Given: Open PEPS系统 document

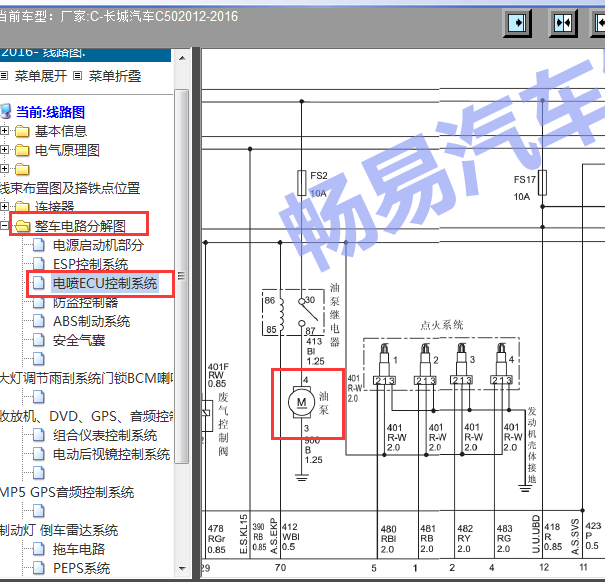Looking at the screenshot, I should pos(81,568).
